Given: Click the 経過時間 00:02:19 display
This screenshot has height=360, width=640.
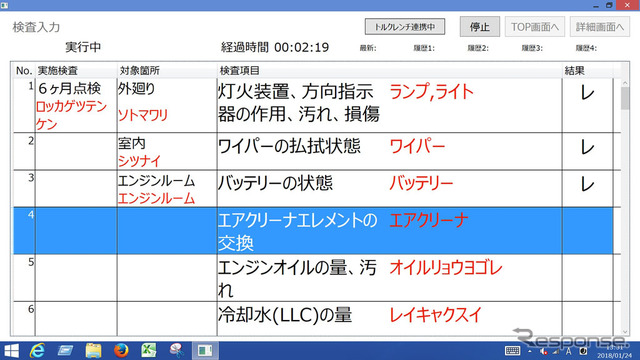Looking at the screenshot, I should pyautogui.click(x=275, y=47).
